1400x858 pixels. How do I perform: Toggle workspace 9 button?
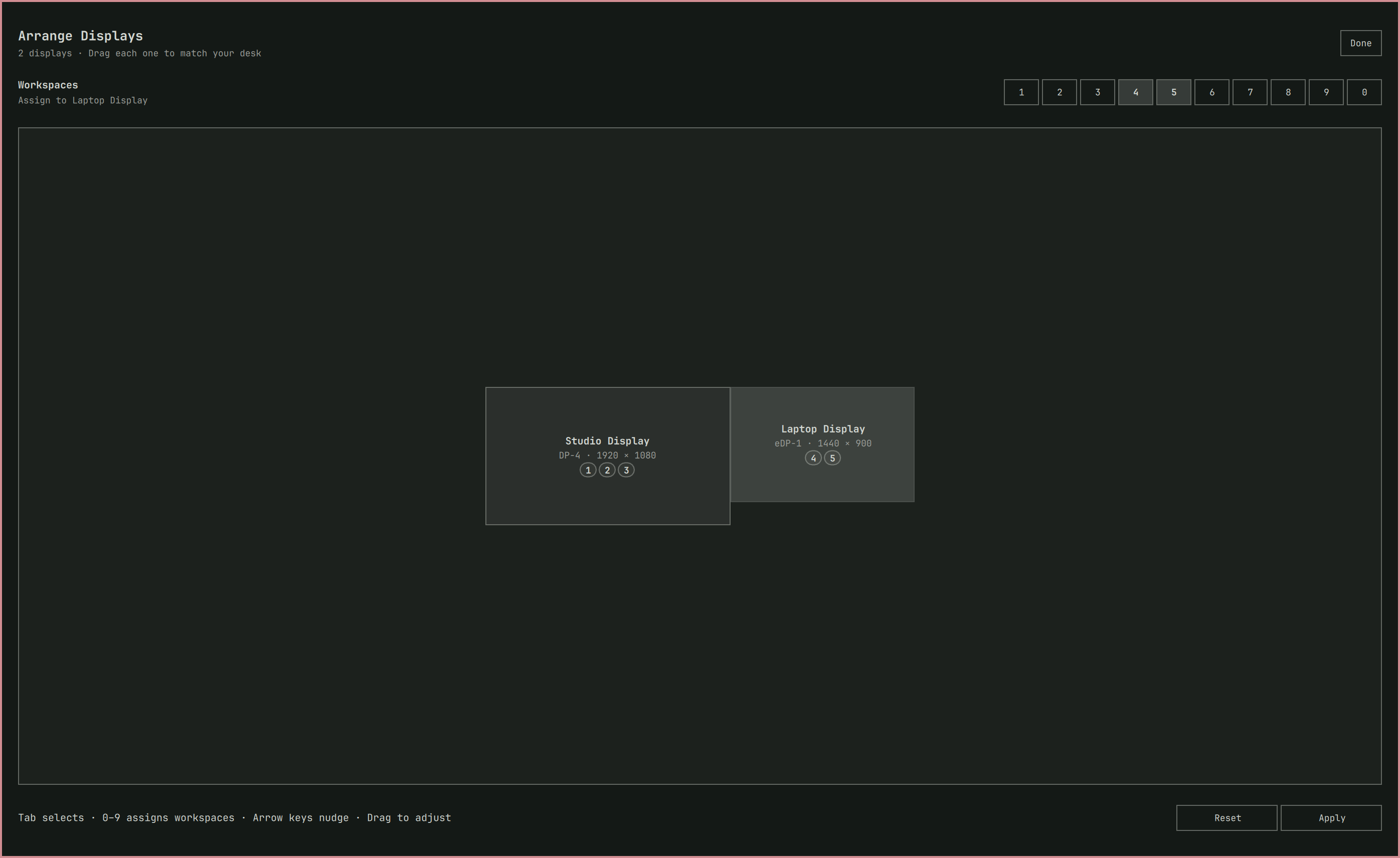[x=1326, y=92]
